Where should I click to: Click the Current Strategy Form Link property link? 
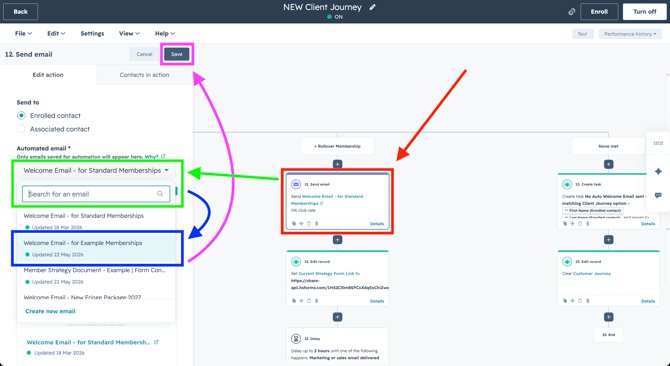point(326,273)
